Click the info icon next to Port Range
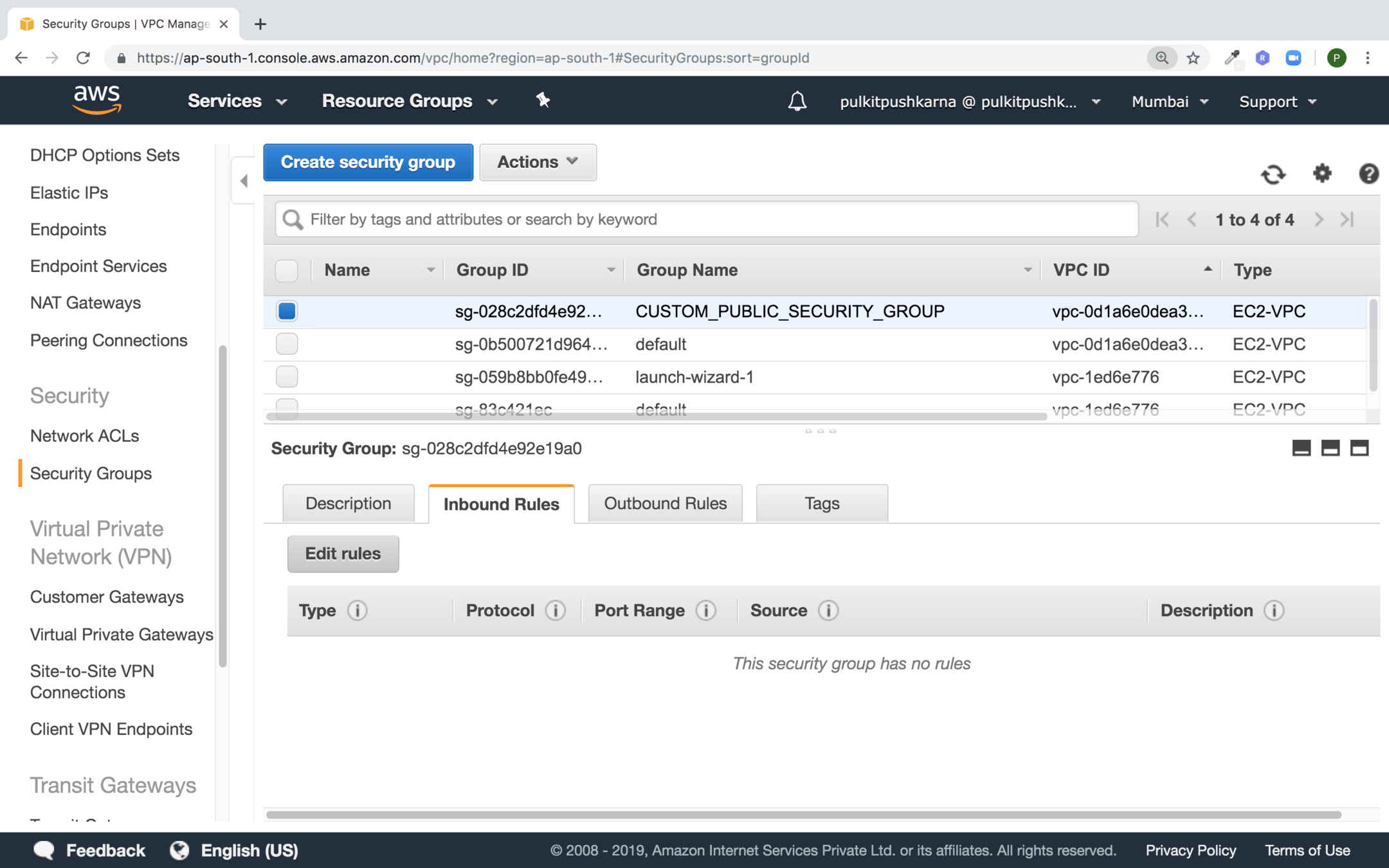The image size is (1389, 868). point(706,610)
